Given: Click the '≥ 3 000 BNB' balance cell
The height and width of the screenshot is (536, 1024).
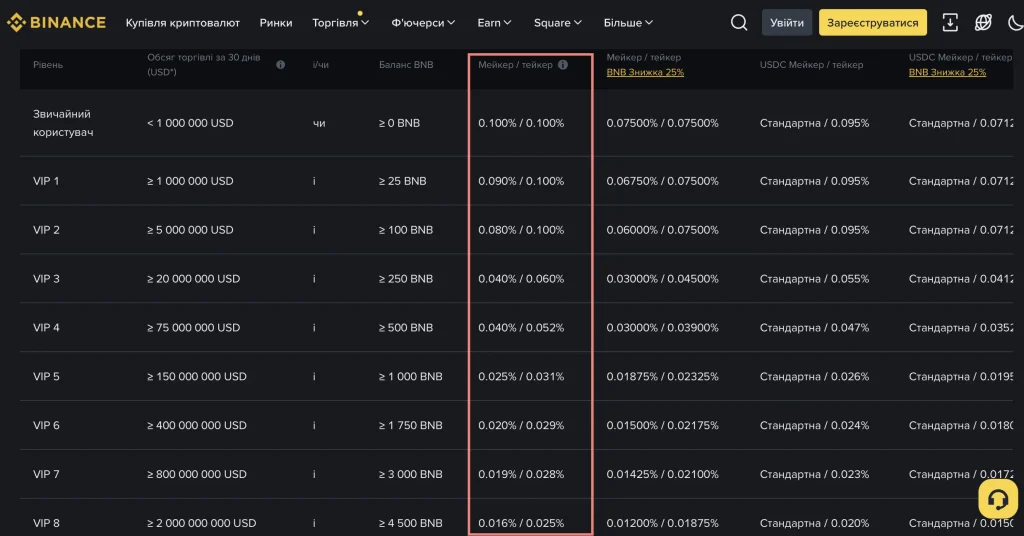Looking at the screenshot, I should (x=411, y=474).
